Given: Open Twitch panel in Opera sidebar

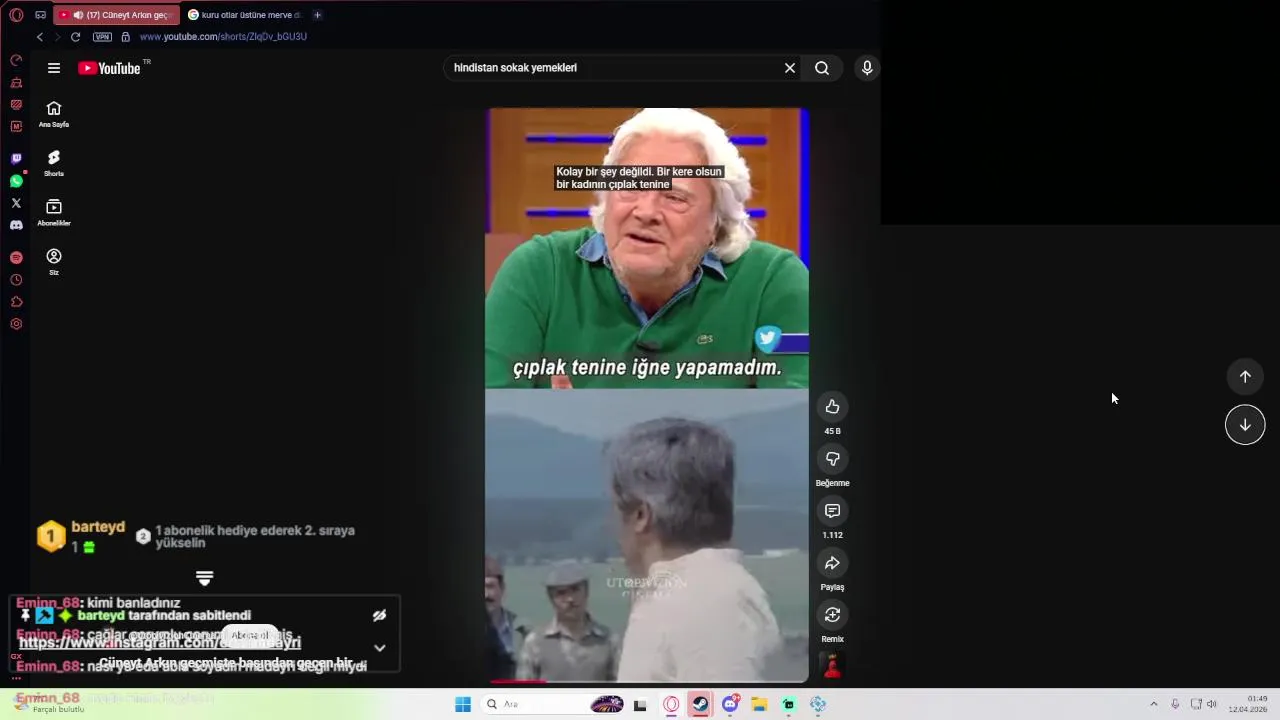Looking at the screenshot, I should (x=16, y=159).
